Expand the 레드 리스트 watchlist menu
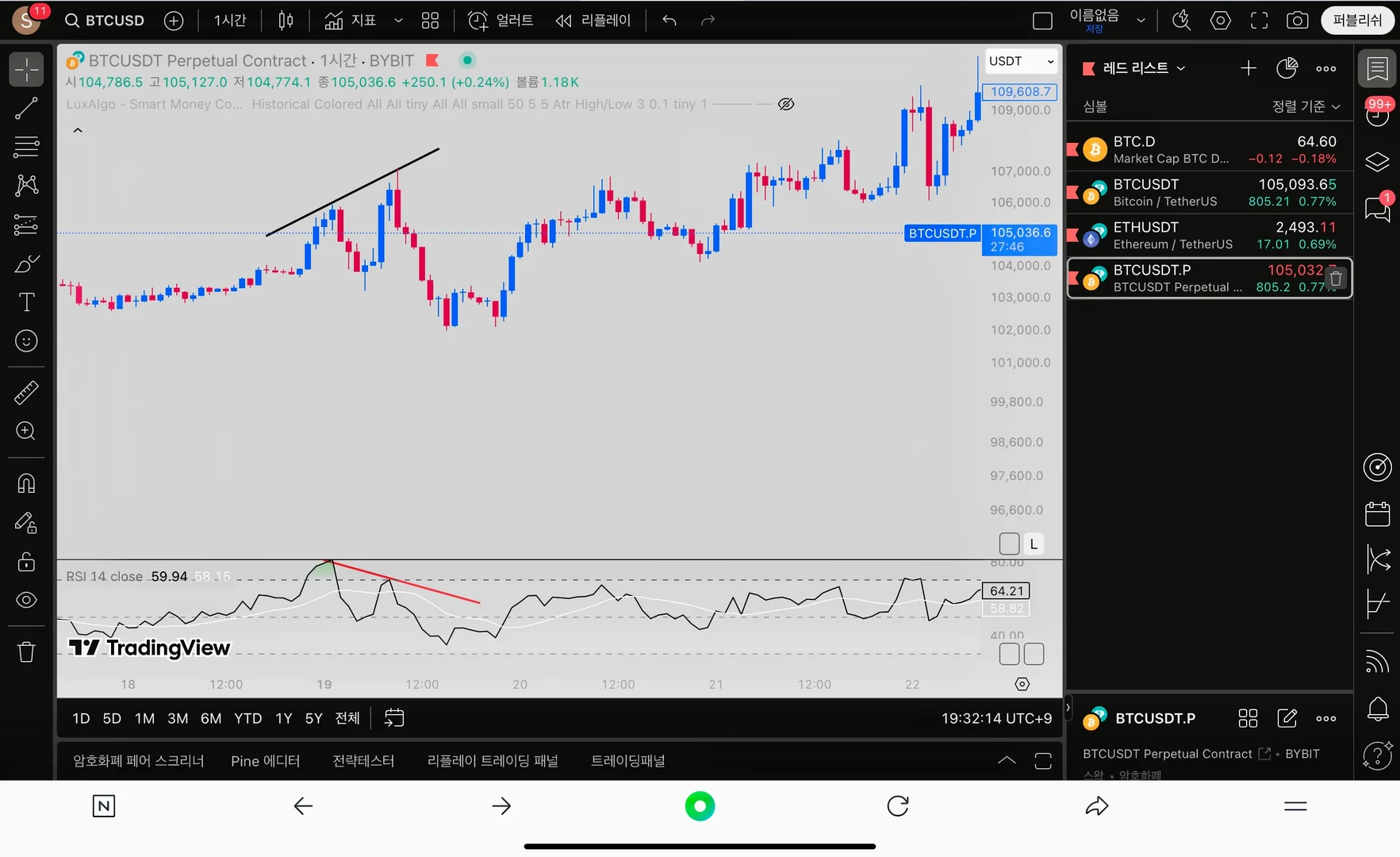 (1143, 68)
